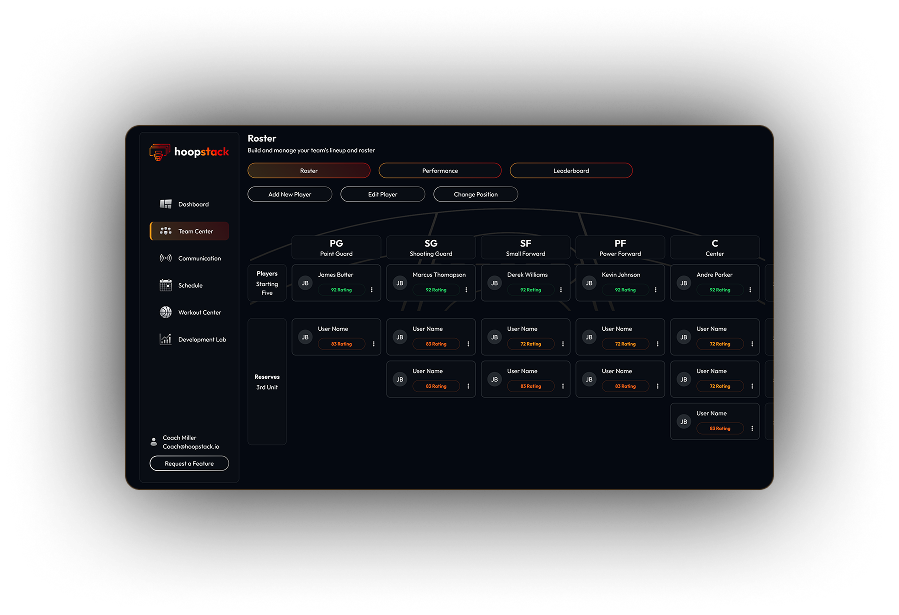899x615 pixels.
Task: Click the Change Position button
Action: coord(475,194)
